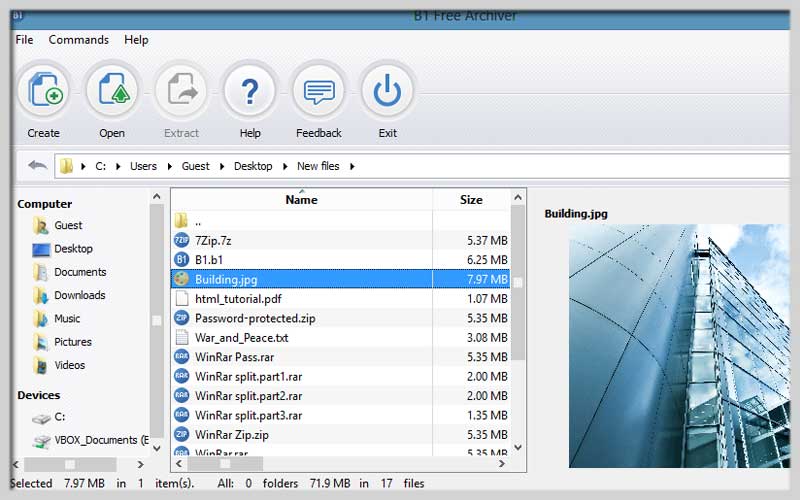
Task: Open the Help menu in the menu bar
Action: [136, 40]
